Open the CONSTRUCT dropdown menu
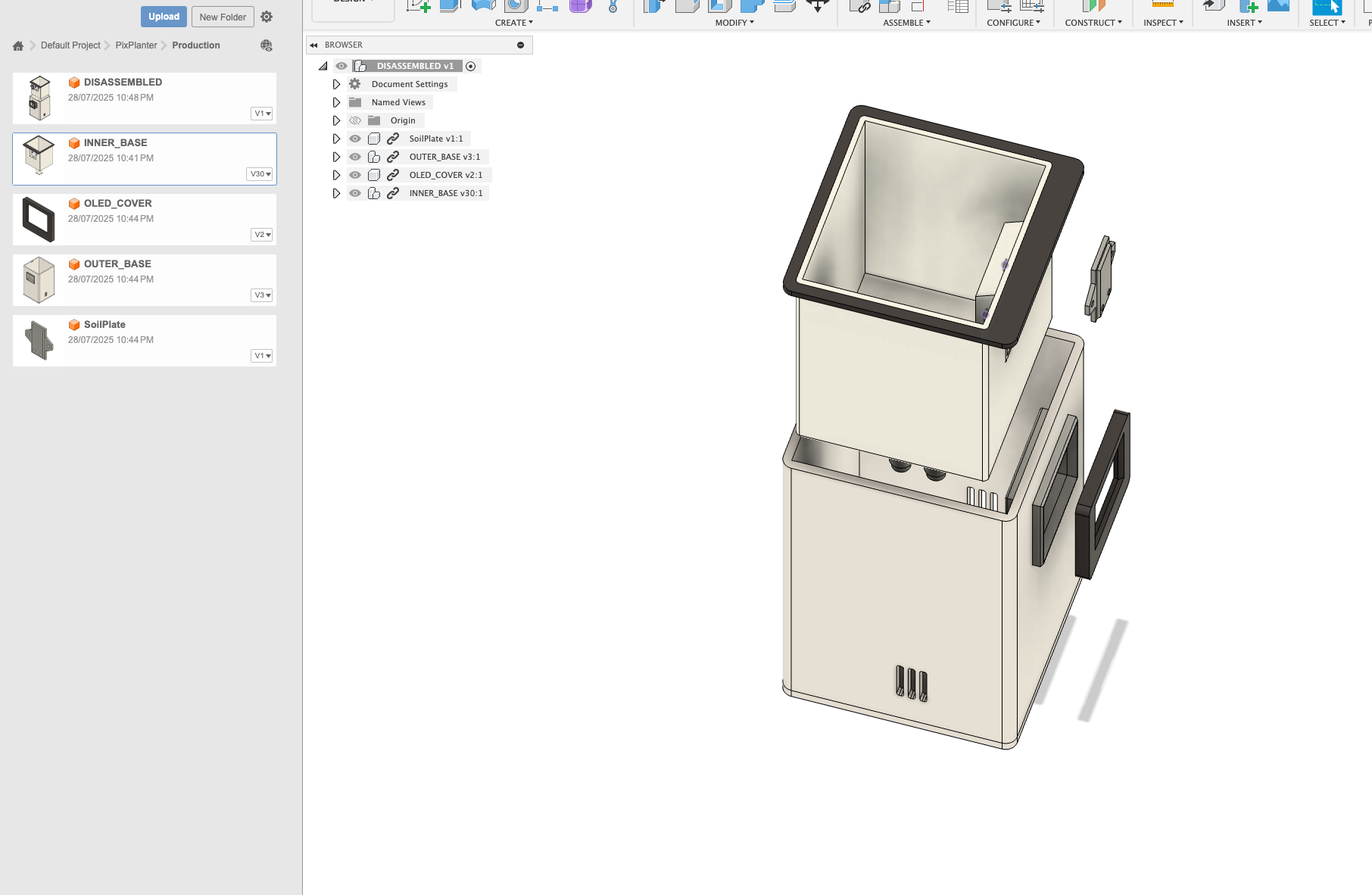Screen dimensions: 1372x895 [1093, 23]
